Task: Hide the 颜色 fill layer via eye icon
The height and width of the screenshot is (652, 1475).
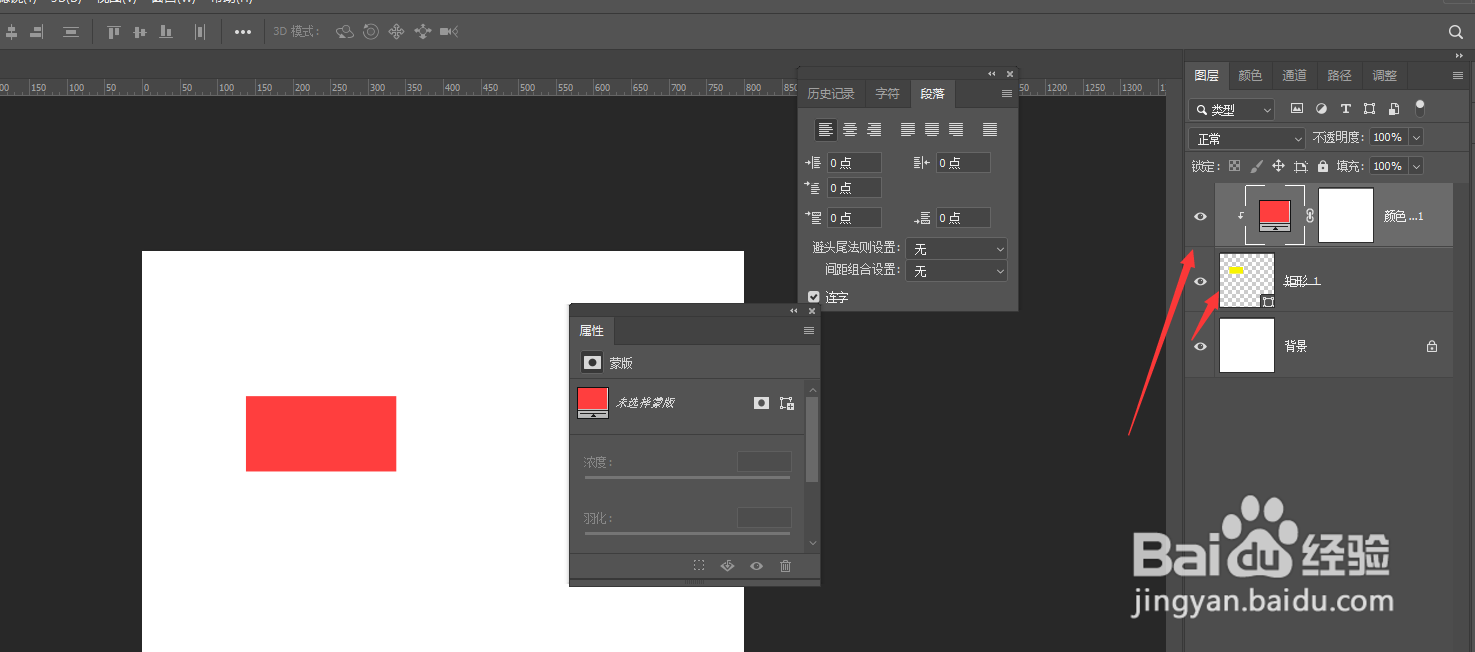Action: [x=1201, y=216]
